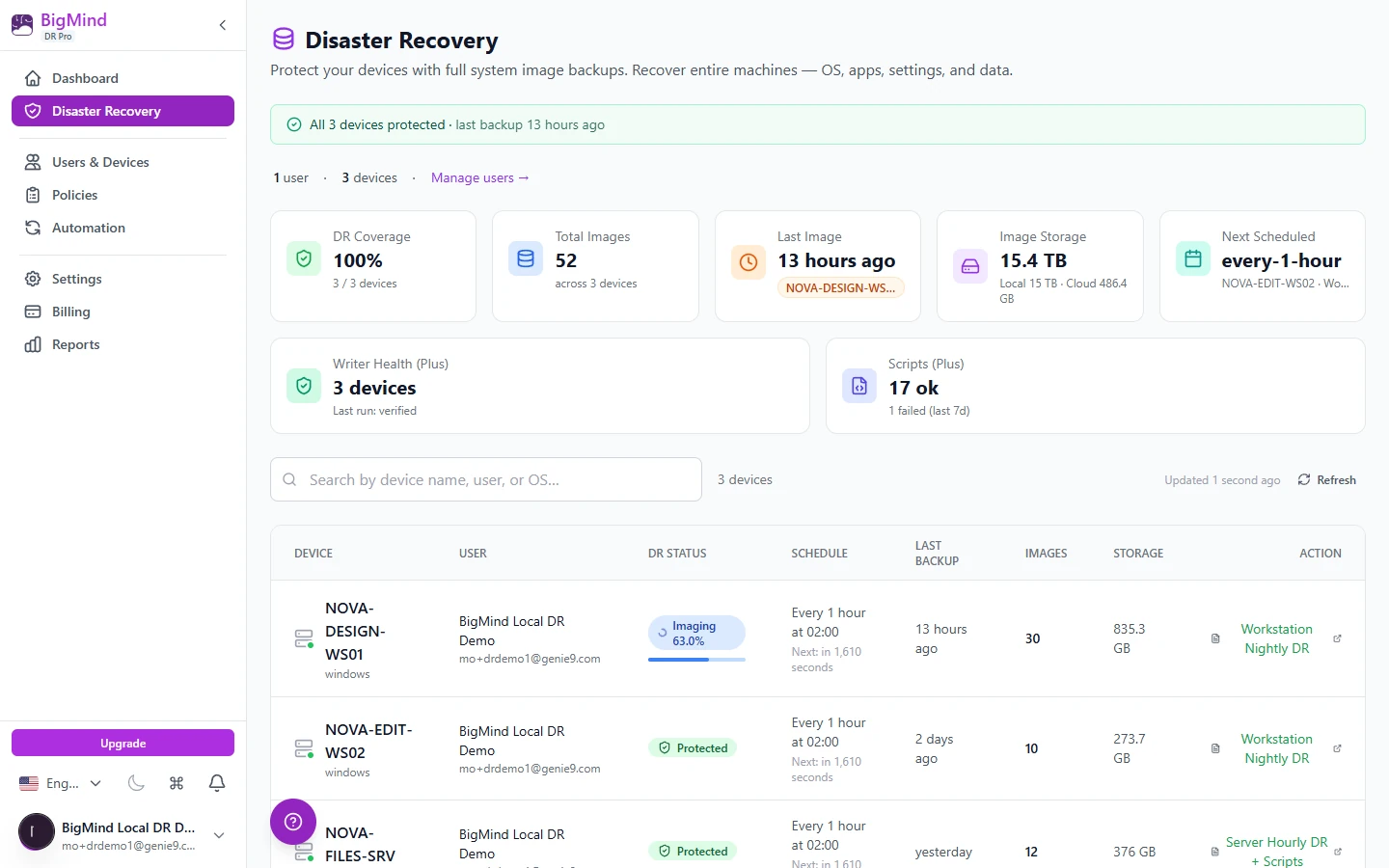Click the NOVA-EDIT-WS02 device icon

point(304,748)
